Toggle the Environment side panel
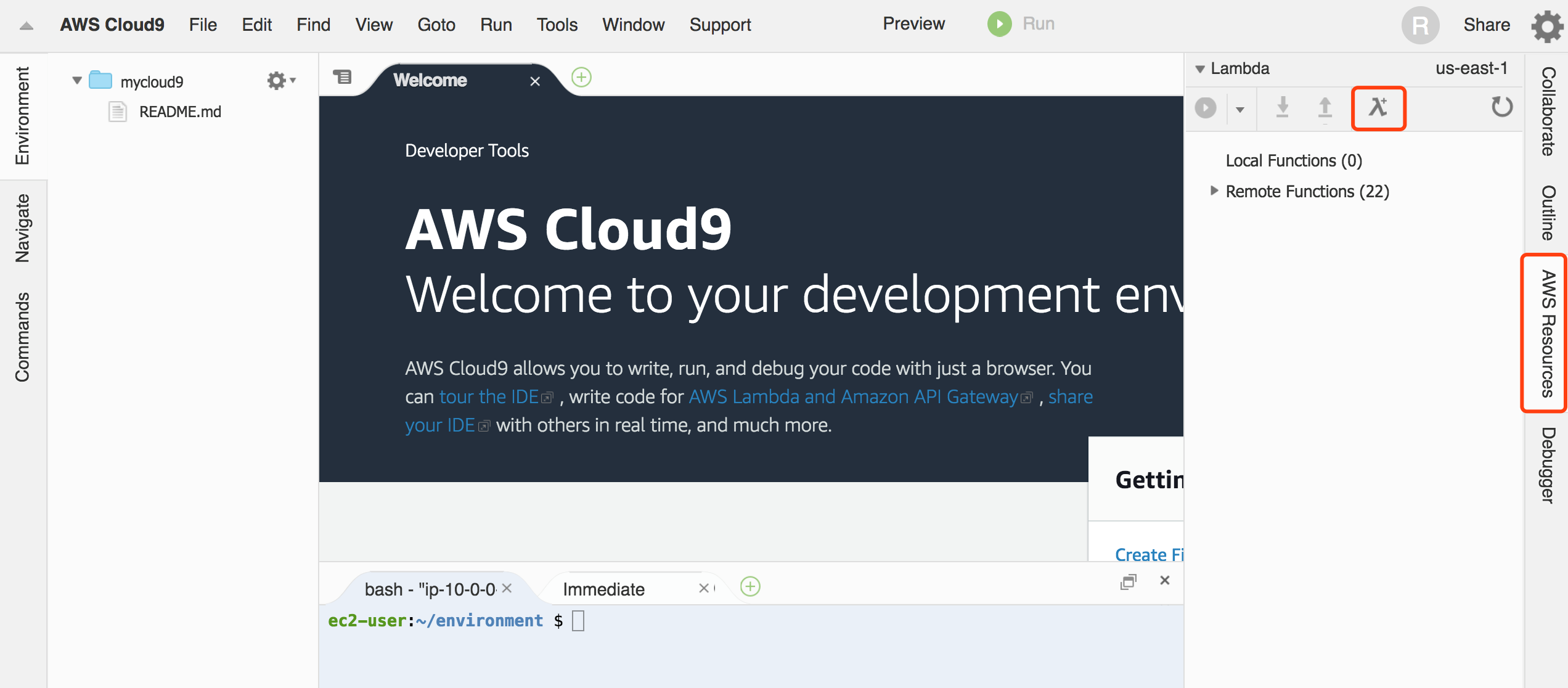 point(22,116)
